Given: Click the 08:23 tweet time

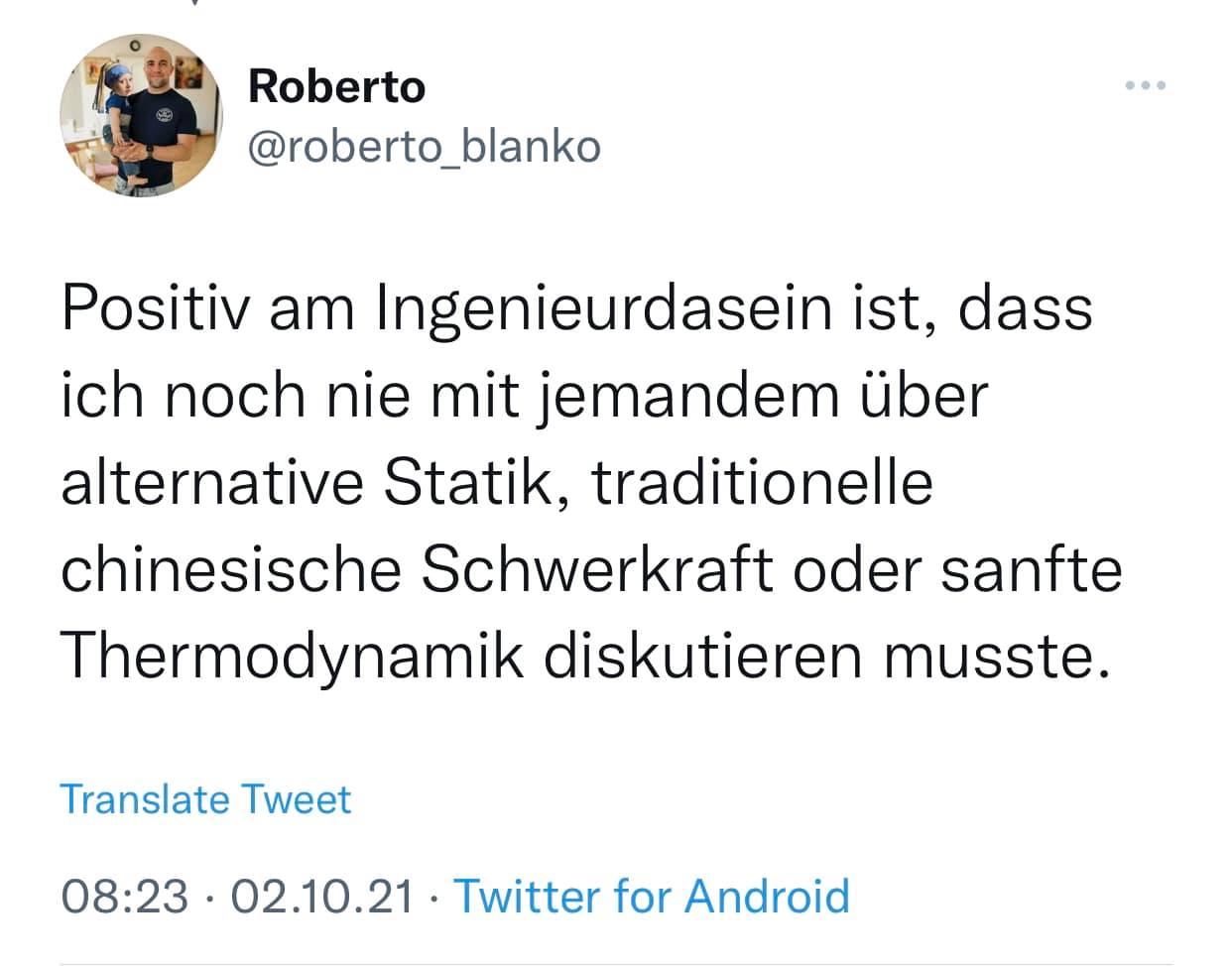Looking at the screenshot, I should pos(124,896).
